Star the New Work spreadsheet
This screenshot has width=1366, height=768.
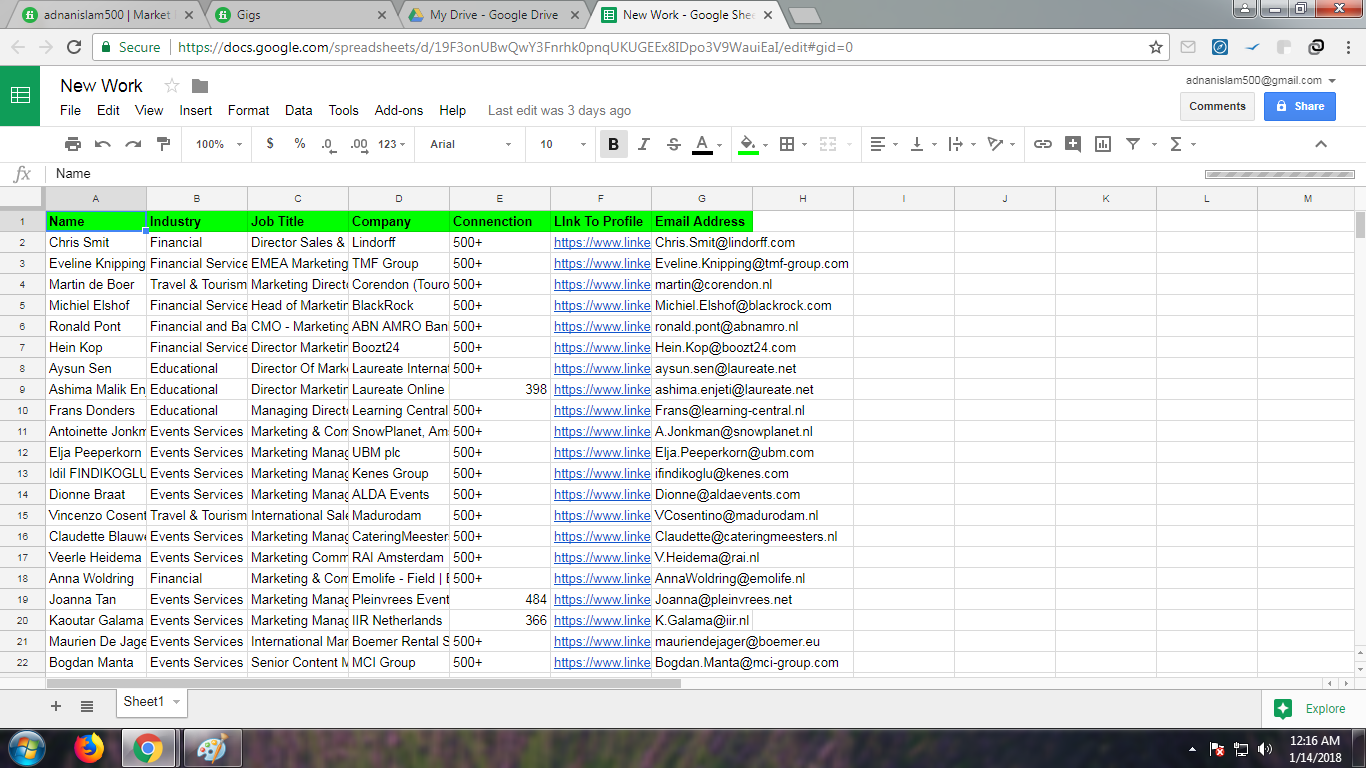point(170,86)
